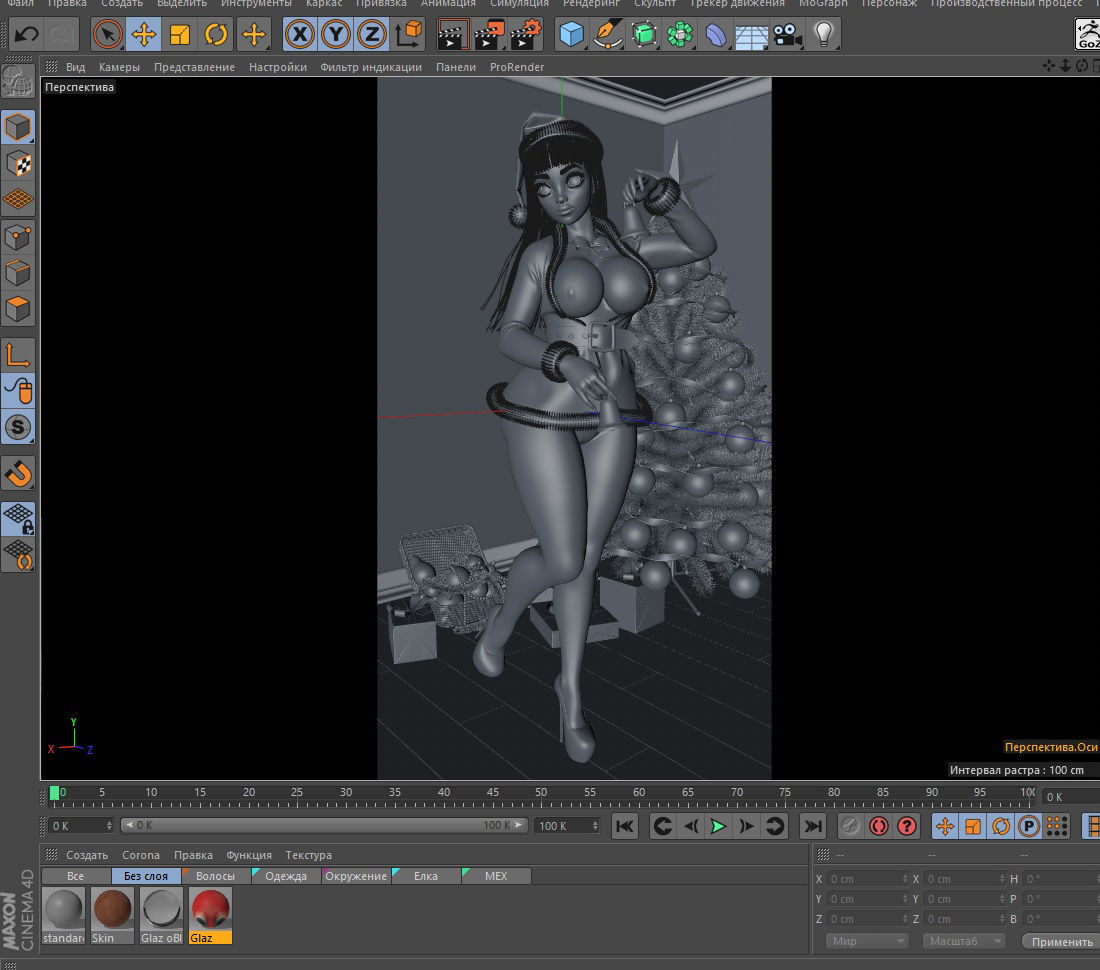Select the Окружение material layer tab

(x=356, y=876)
